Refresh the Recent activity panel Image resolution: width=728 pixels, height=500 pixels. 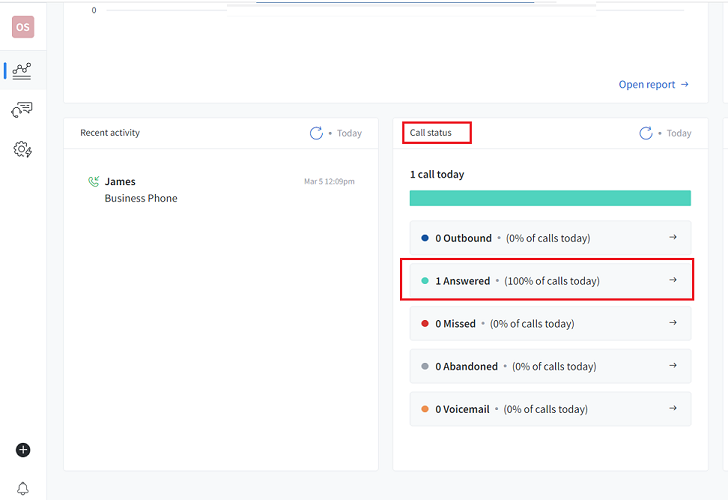[316, 133]
